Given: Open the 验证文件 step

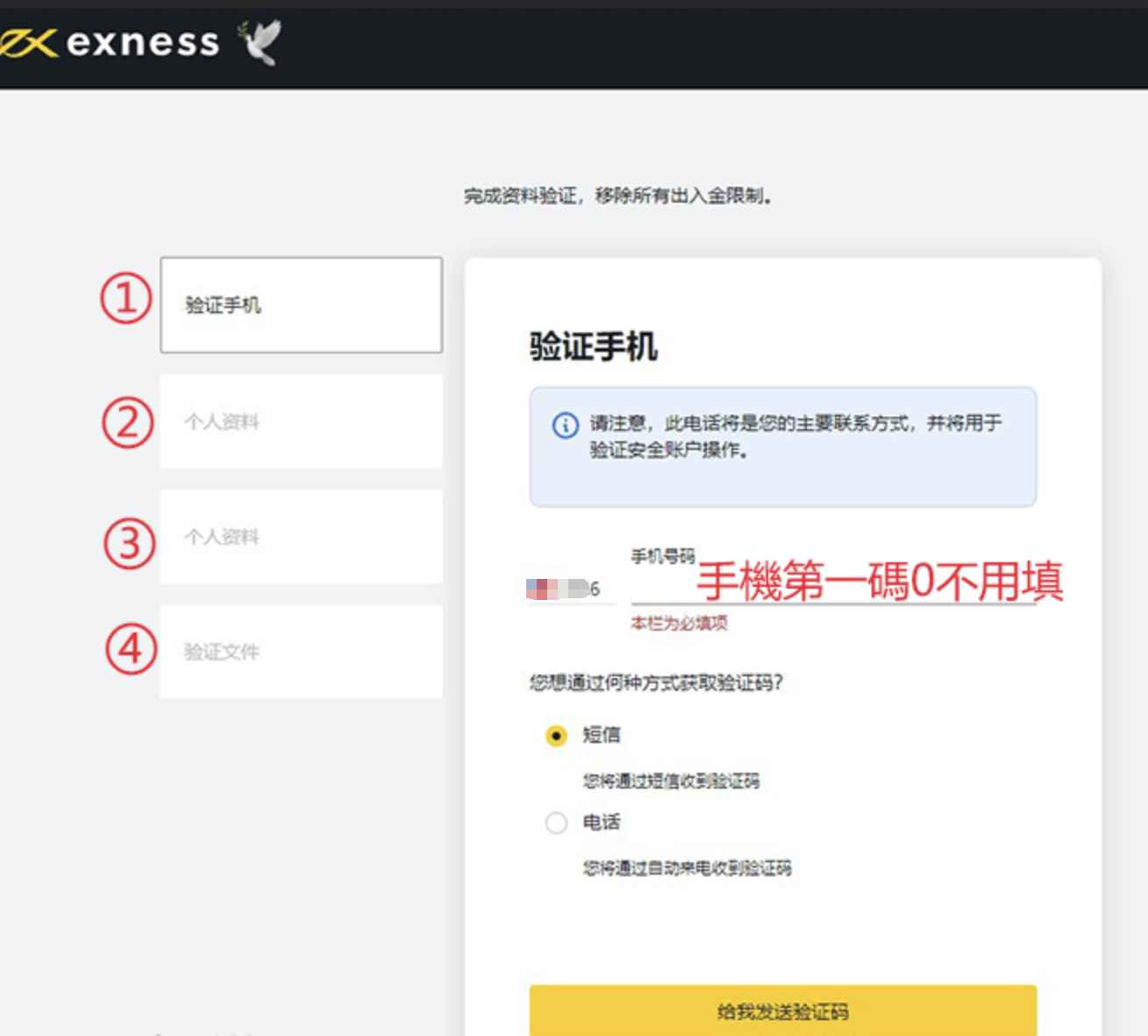Looking at the screenshot, I should click(301, 652).
